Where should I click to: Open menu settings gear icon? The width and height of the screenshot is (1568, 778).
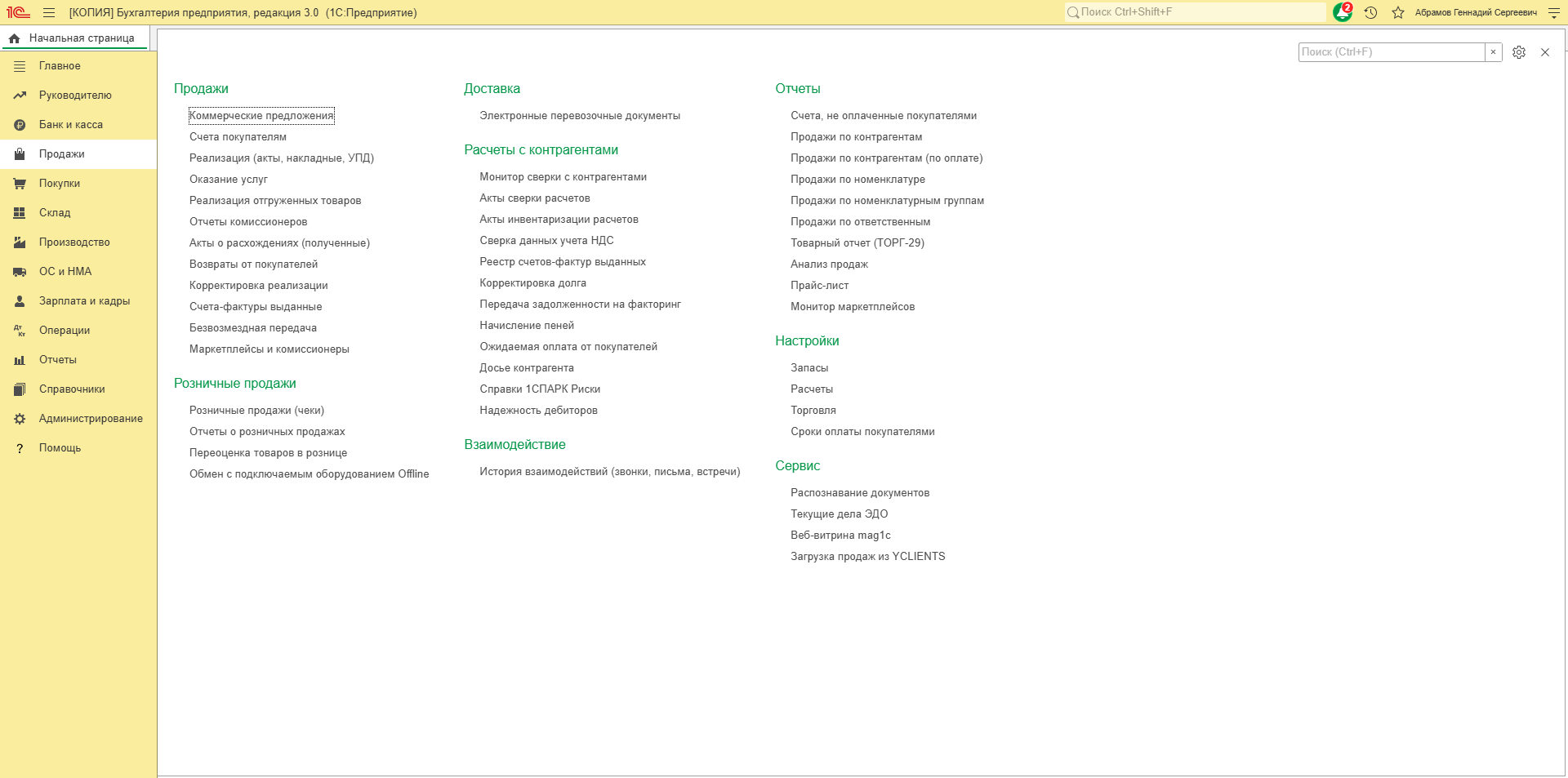[1519, 52]
